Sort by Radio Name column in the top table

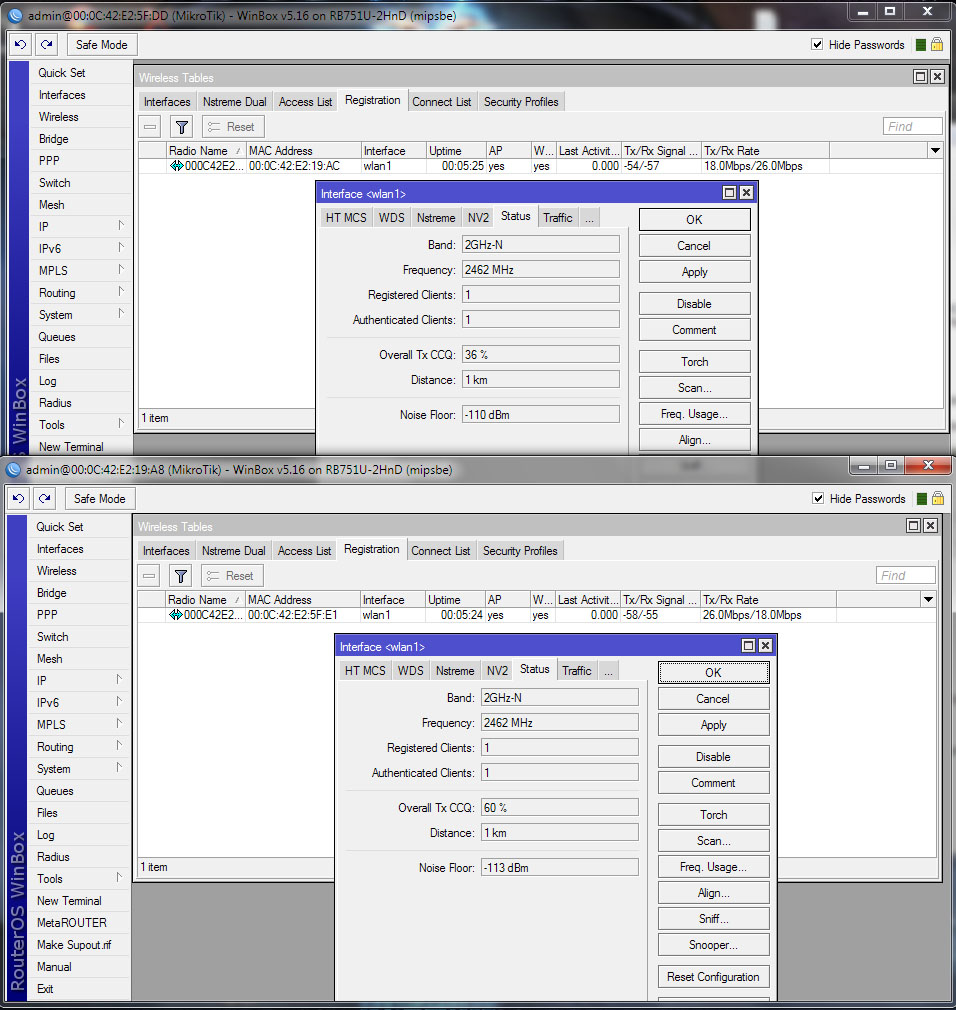pyautogui.click(x=206, y=150)
